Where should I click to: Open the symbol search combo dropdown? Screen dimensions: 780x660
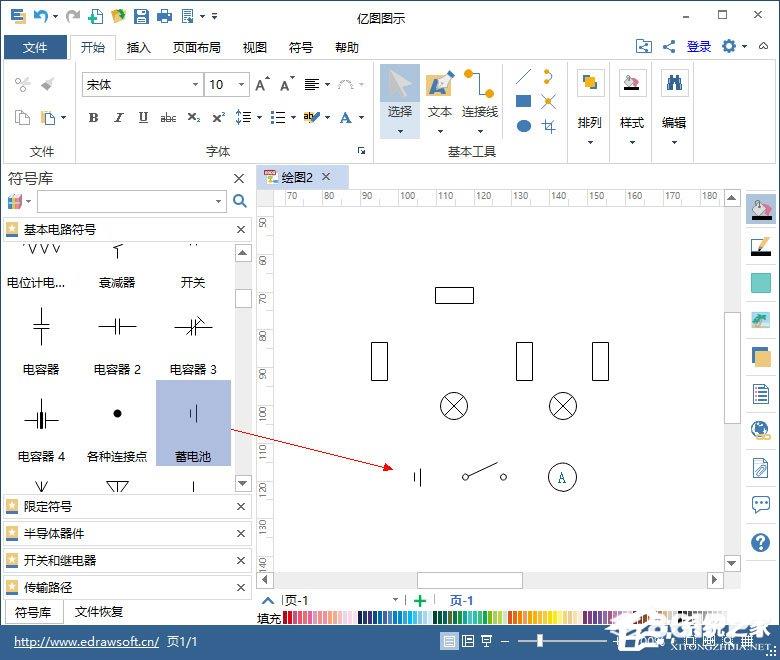click(x=218, y=201)
